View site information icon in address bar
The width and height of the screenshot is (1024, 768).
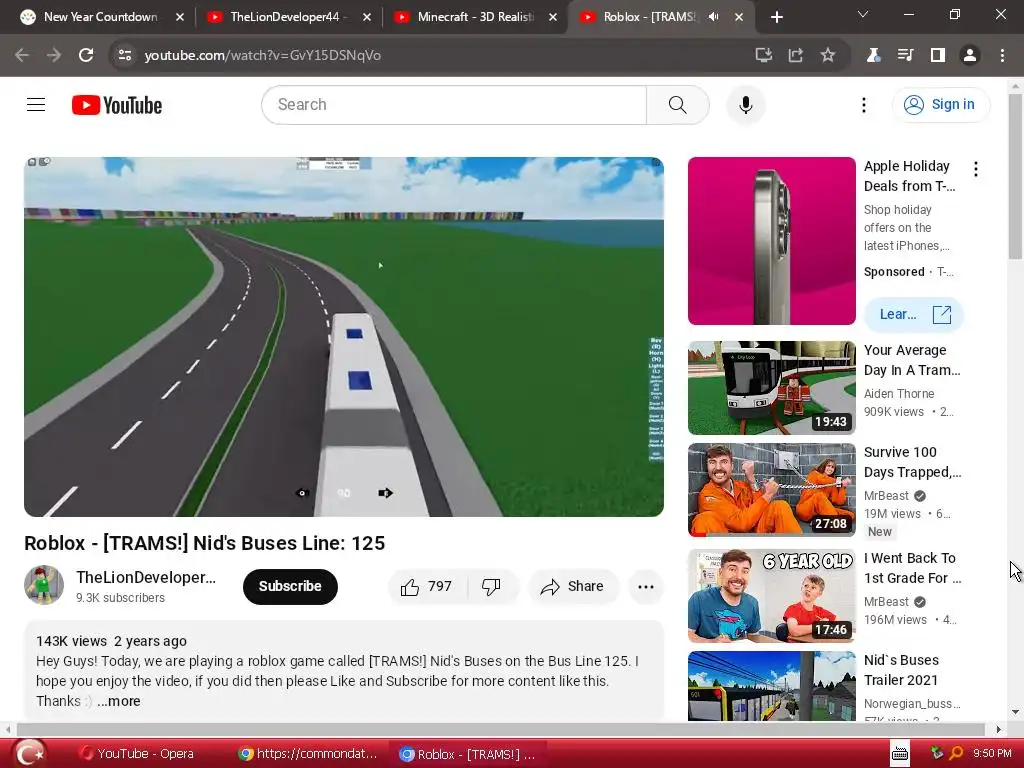(x=124, y=55)
